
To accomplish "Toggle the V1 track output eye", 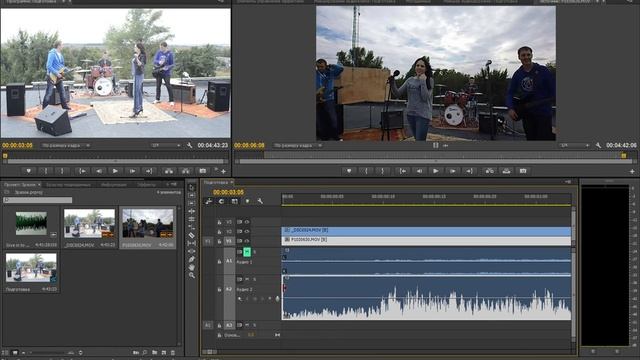I will click(247, 241).
